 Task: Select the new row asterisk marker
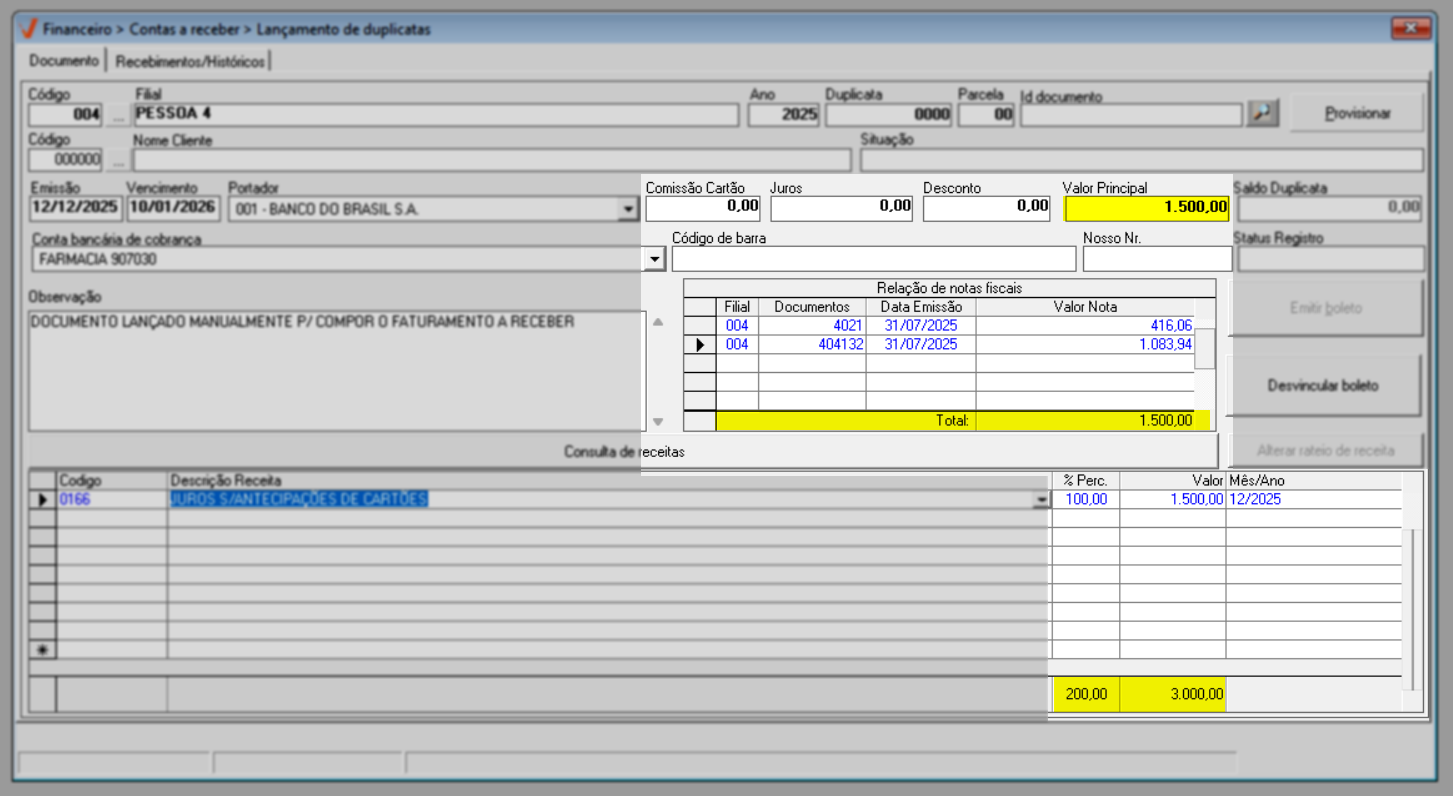tap(42, 650)
